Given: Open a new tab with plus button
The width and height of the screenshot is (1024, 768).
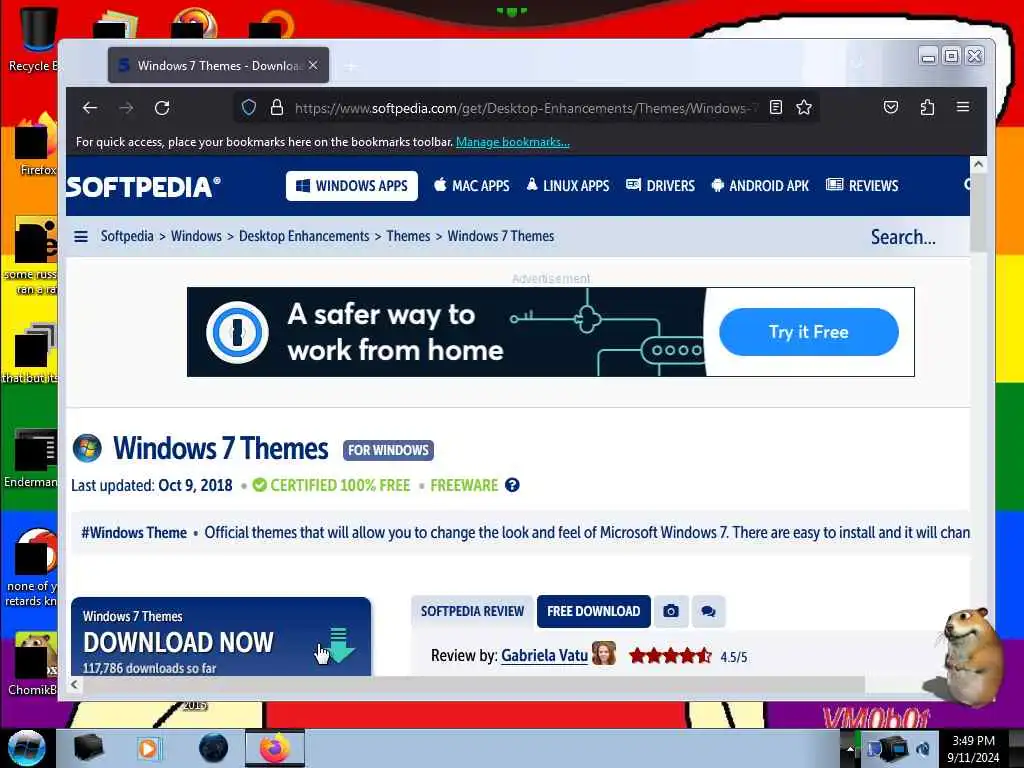Looking at the screenshot, I should [x=351, y=66].
